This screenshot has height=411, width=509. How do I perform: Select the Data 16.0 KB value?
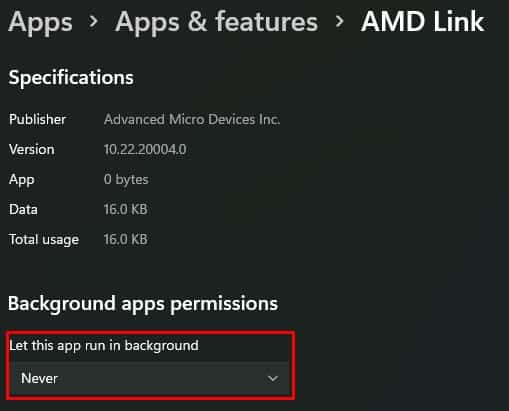[x=126, y=209]
